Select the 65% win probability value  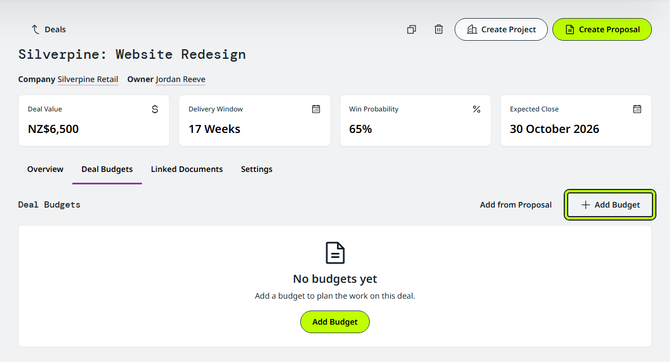click(x=360, y=129)
